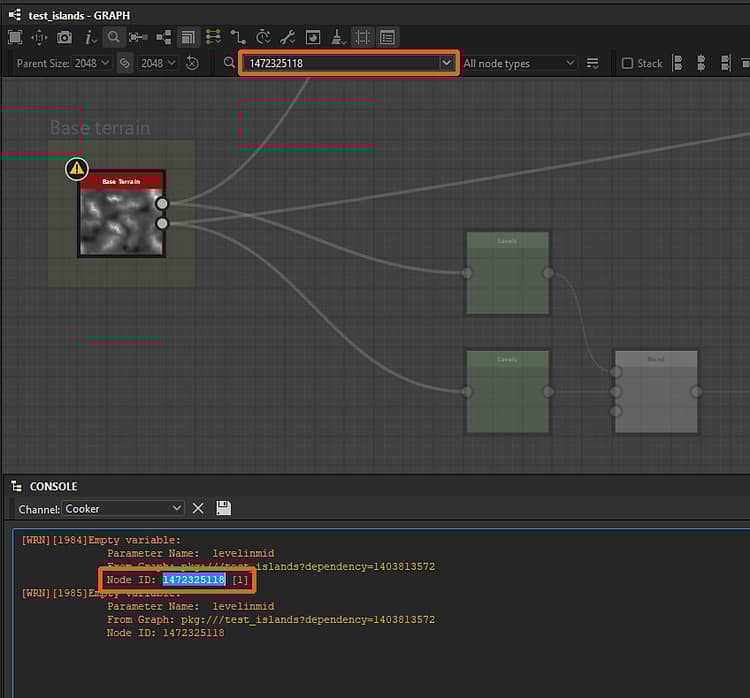Enable the Stack checkbox
This screenshot has height=698, width=750.
[x=627, y=63]
